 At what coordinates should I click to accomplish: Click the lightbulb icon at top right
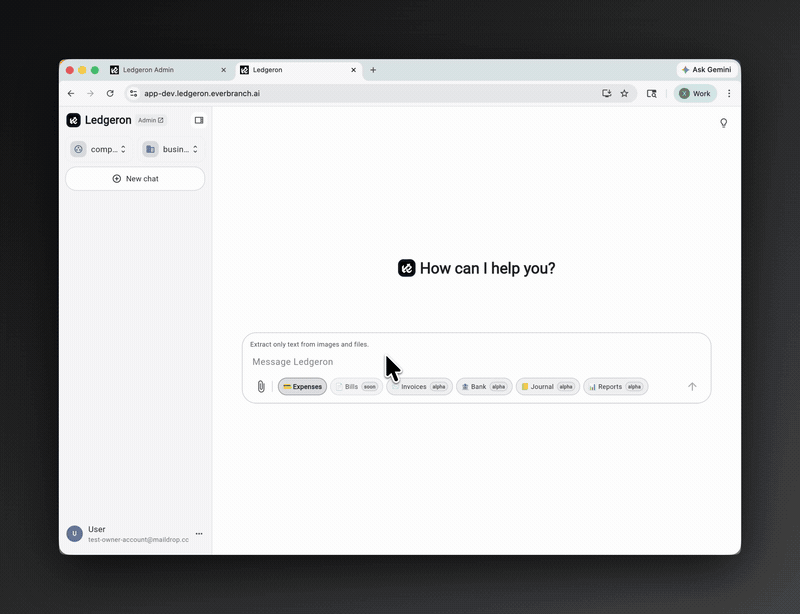[x=724, y=123]
